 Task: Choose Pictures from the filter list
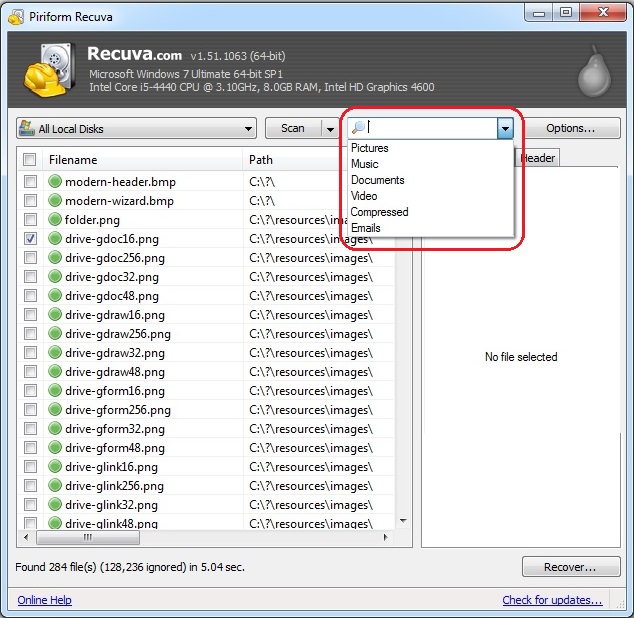click(431, 148)
